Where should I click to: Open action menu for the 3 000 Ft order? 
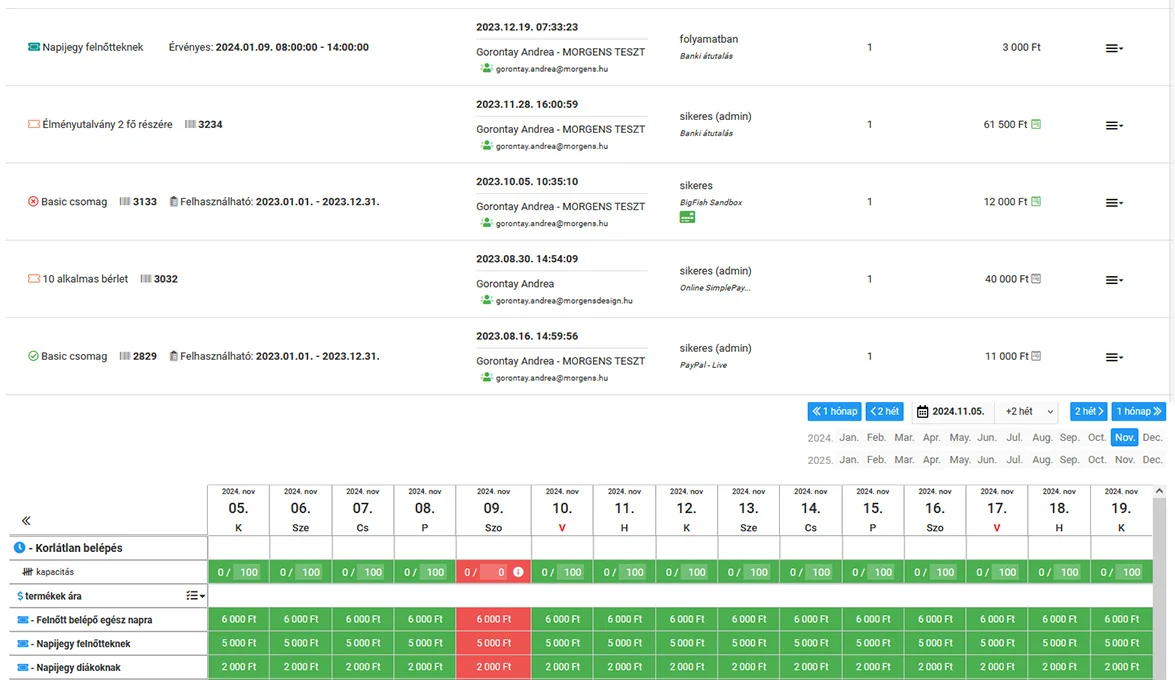(x=1114, y=48)
